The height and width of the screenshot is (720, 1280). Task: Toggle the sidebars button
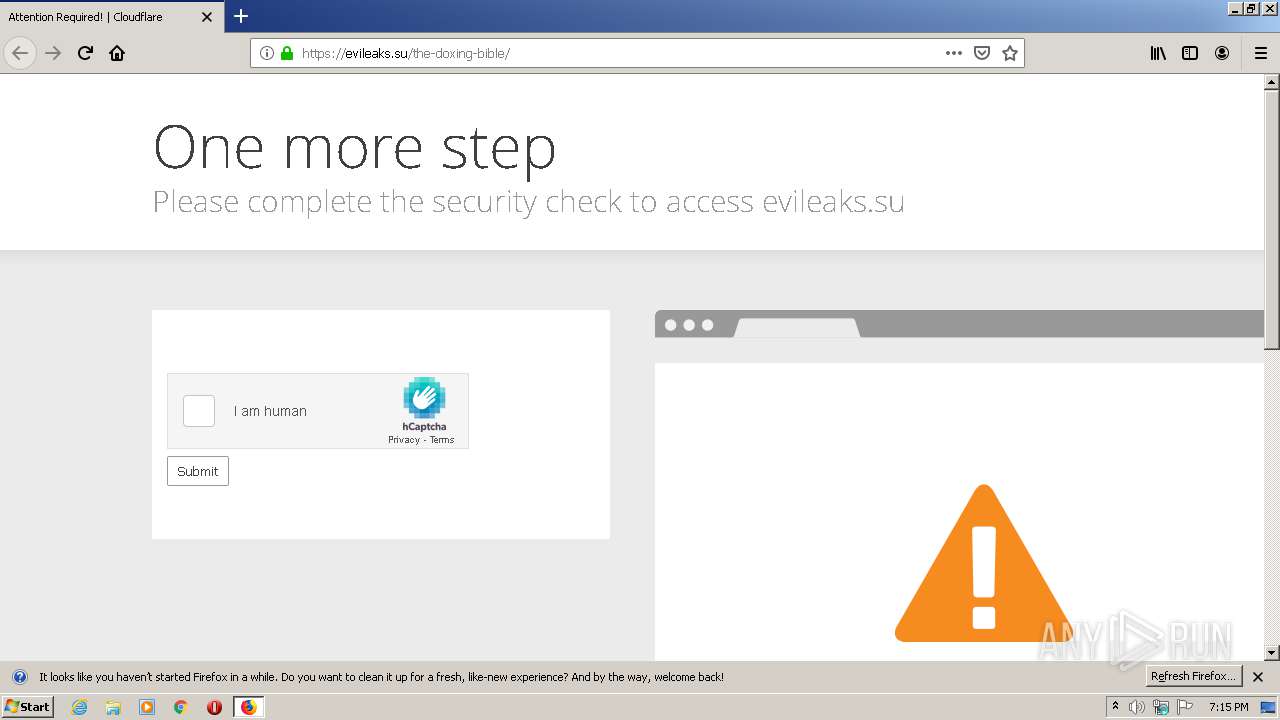click(1190, 53)
